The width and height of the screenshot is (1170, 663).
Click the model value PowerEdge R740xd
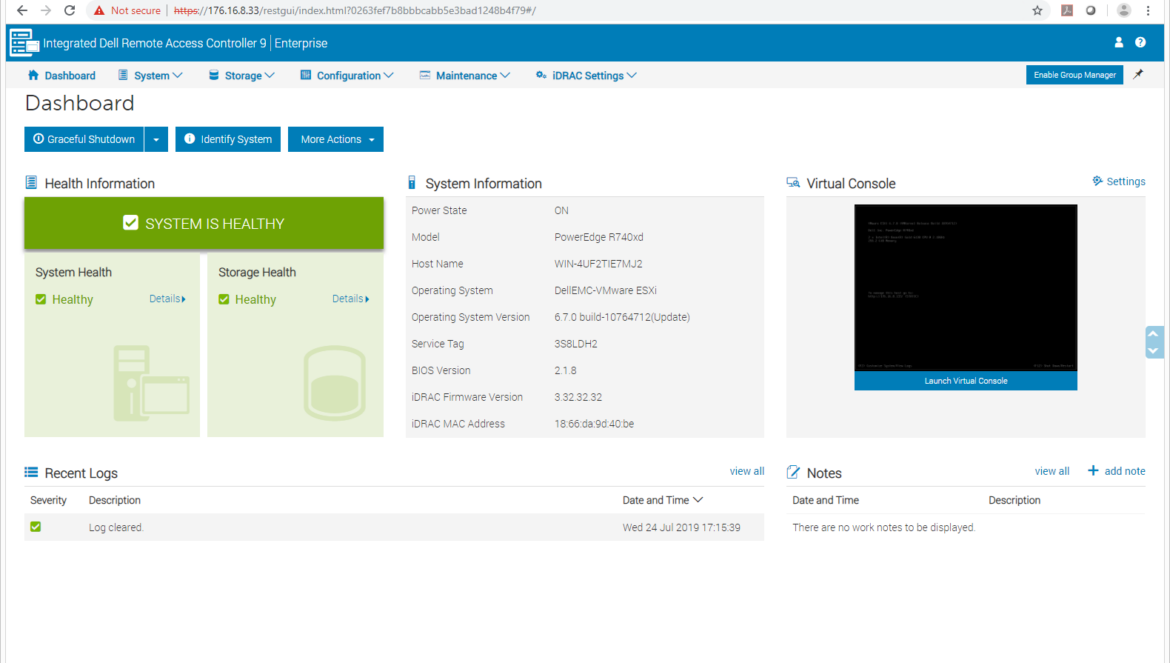pyautogui.click(x=598, y=237)
